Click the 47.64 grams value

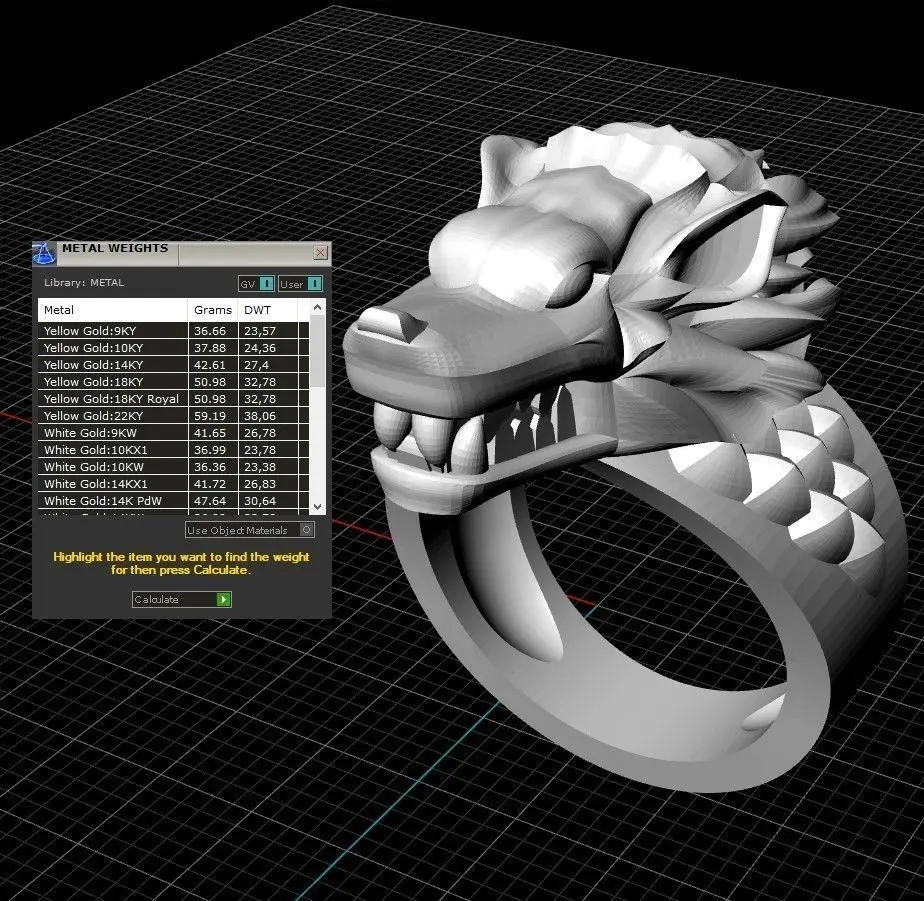(x=210, y=501)
